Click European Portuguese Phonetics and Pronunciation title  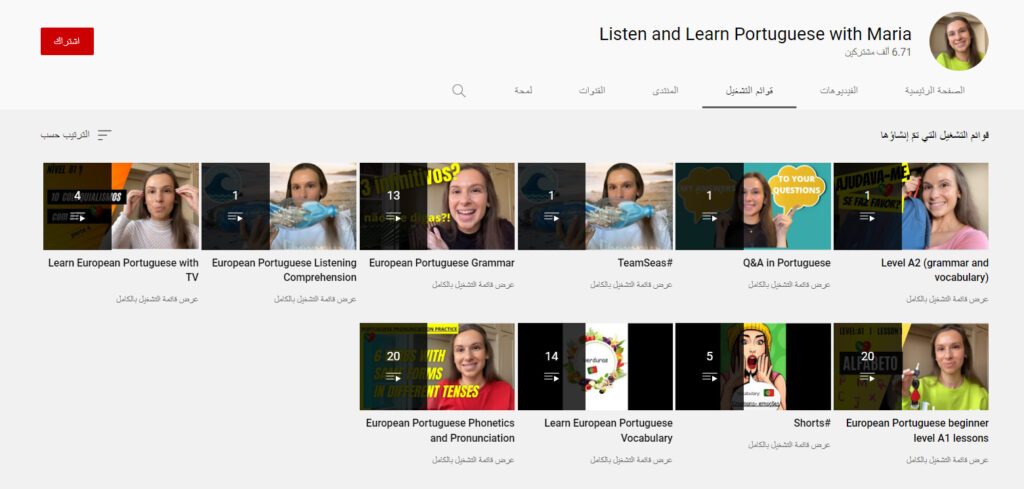[440, 430]
